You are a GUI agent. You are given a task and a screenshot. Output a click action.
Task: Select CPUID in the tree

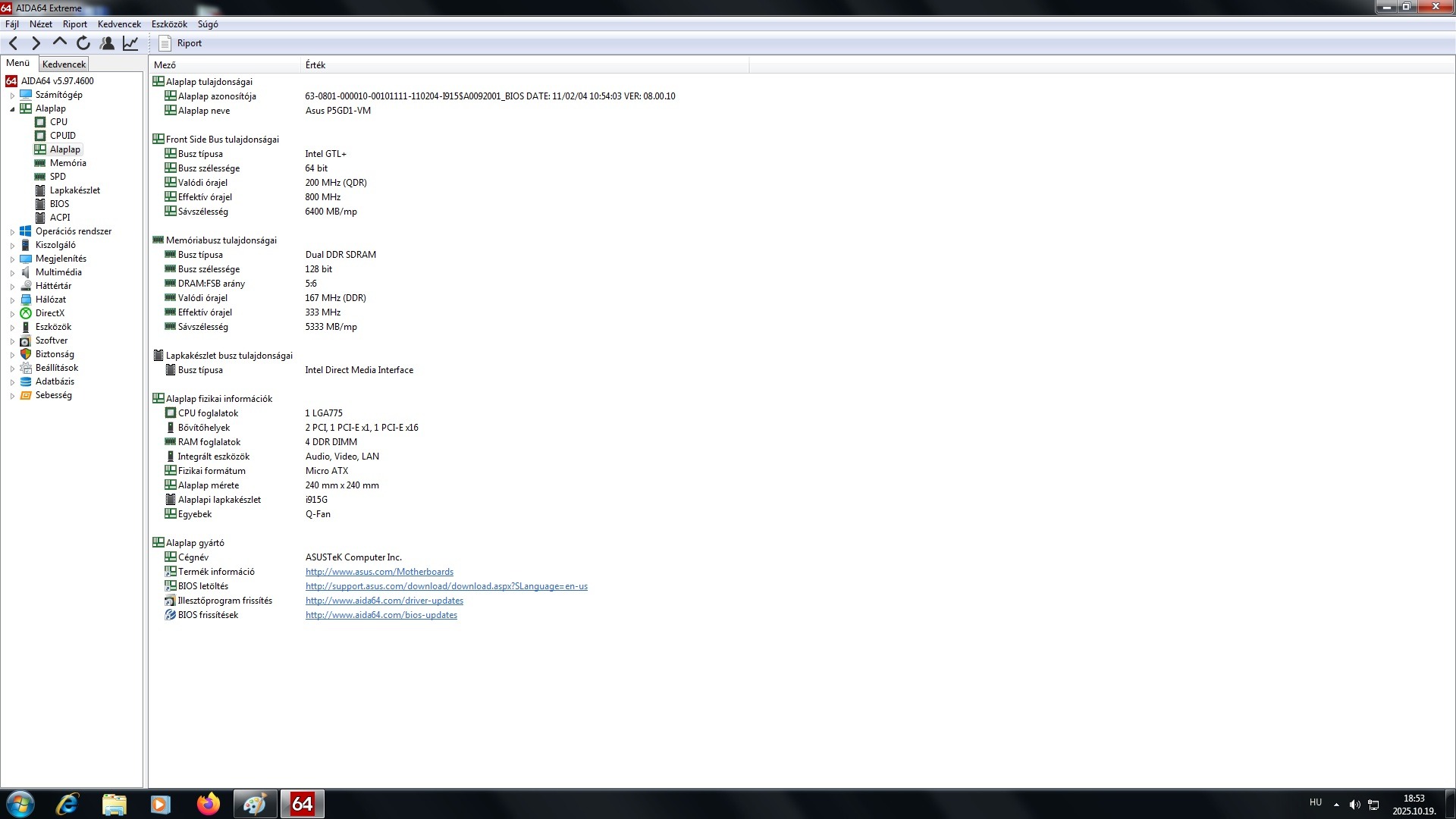pos(62,136)
